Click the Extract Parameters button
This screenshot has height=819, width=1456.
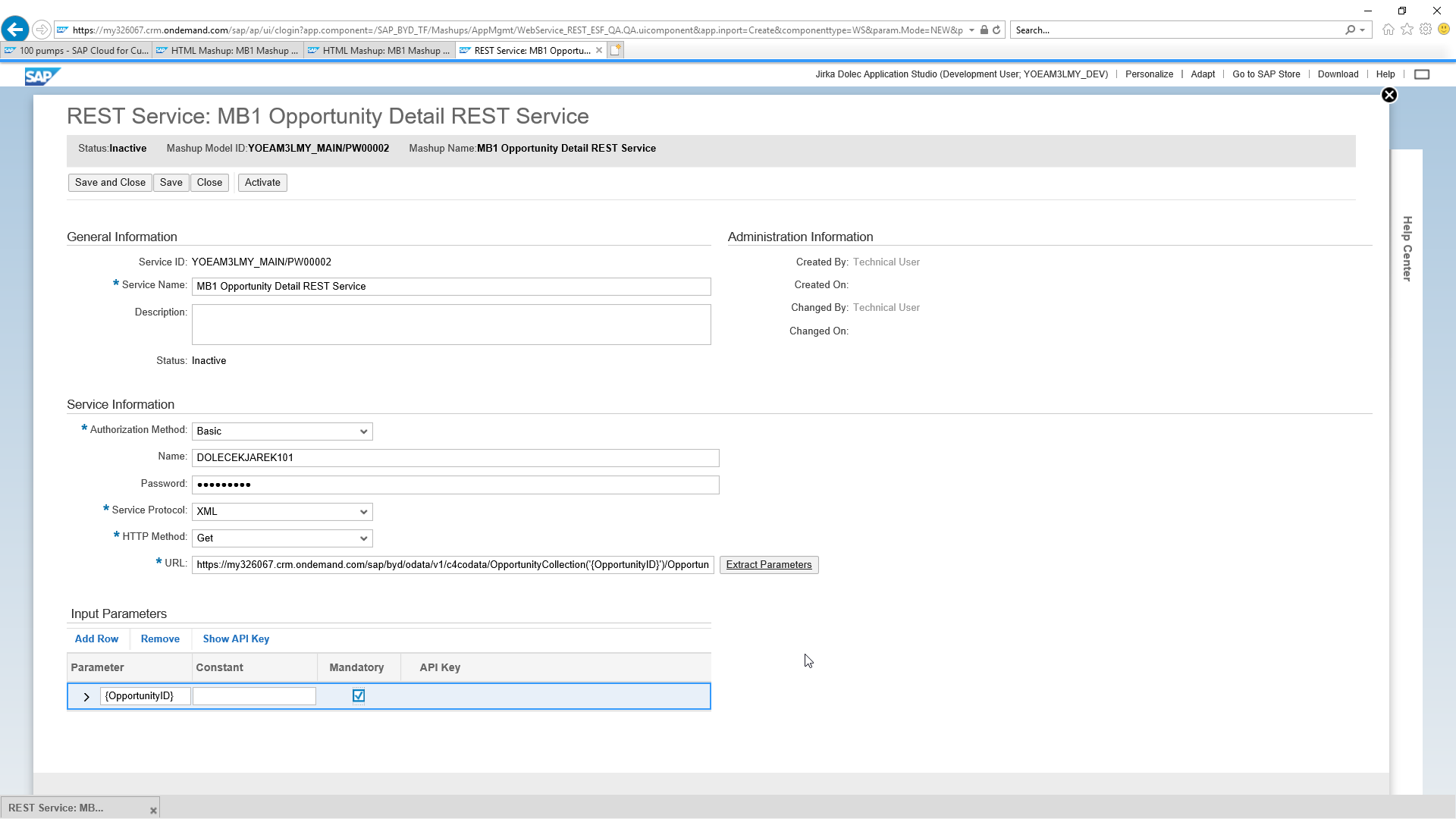click(x=768, y=565)
